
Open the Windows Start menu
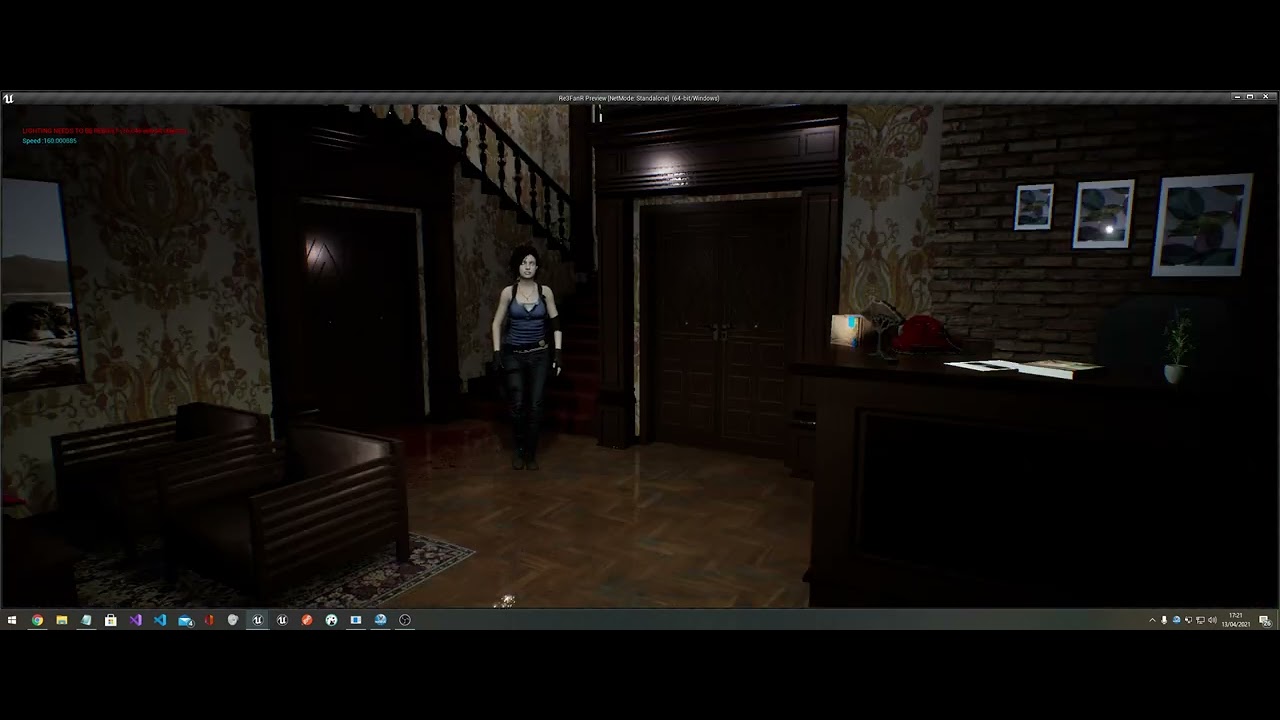click(x=12, y=620)
